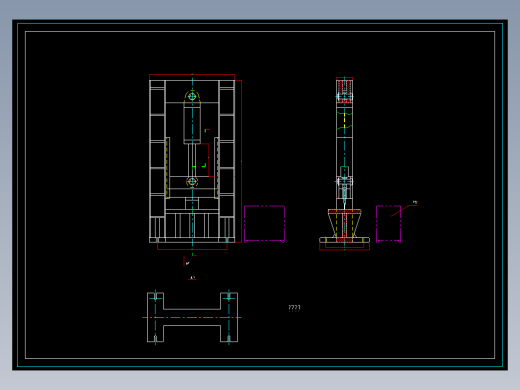520x390 pixels.
Task: Select the magenta dashed box with the leader line
Action: point(389,224)
